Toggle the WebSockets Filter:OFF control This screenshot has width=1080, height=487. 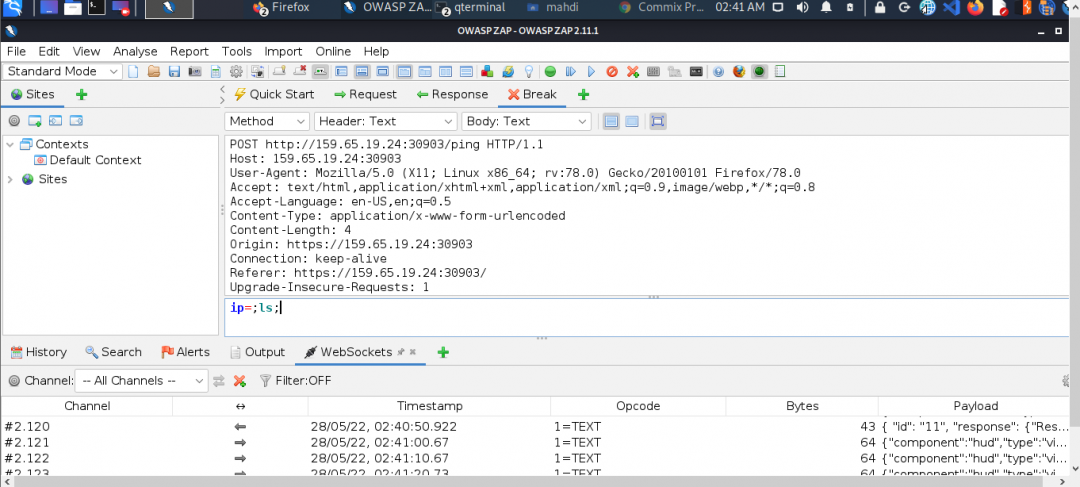click(295, 381)
